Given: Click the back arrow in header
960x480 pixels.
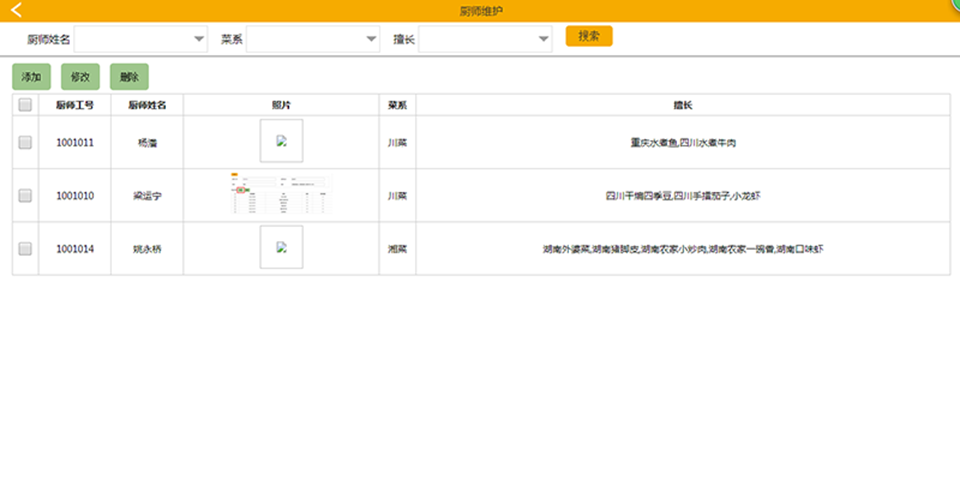Looking at the screenshot, I should click(x=16, y=11).
